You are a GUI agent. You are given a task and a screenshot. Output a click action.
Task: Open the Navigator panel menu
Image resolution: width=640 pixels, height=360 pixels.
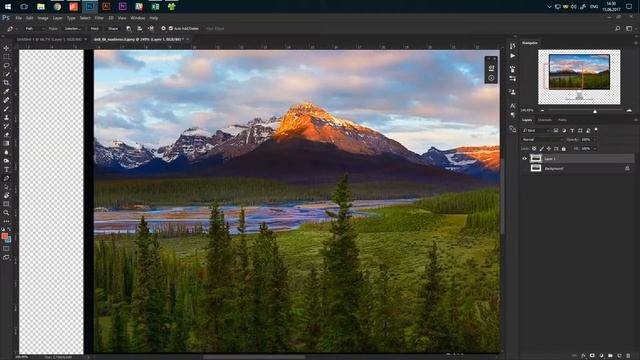[635, 43]
